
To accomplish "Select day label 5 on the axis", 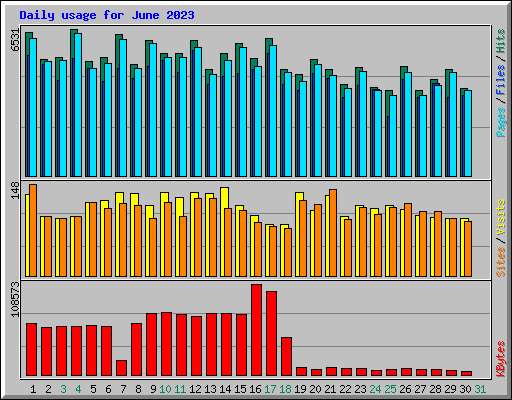I will tap(93, 389).
